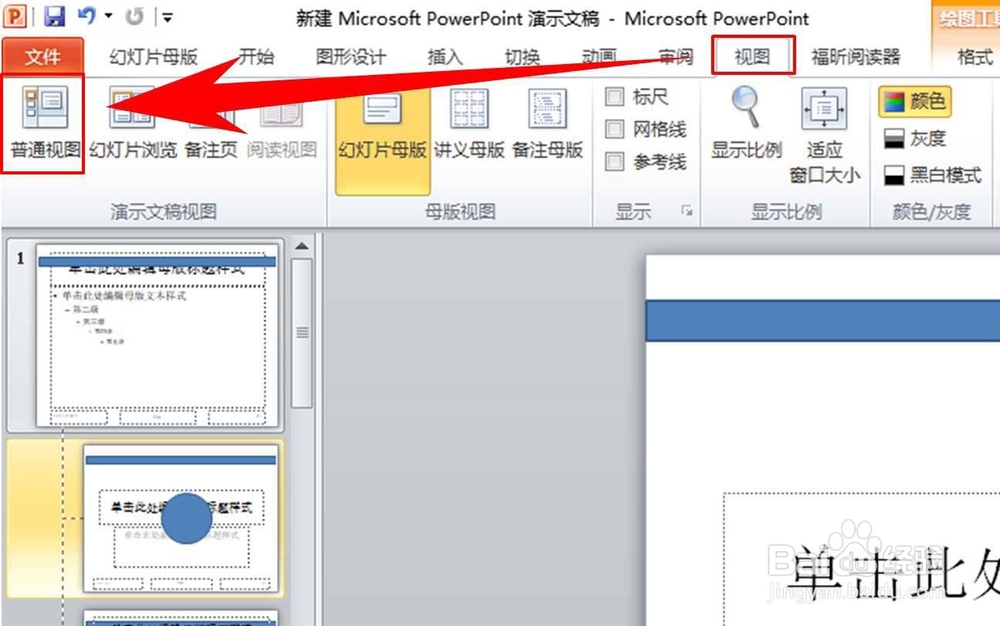The image size is (1000, 626).
Task: Open the Undo history dropdown arrow
Action: [x=108, y=16]
